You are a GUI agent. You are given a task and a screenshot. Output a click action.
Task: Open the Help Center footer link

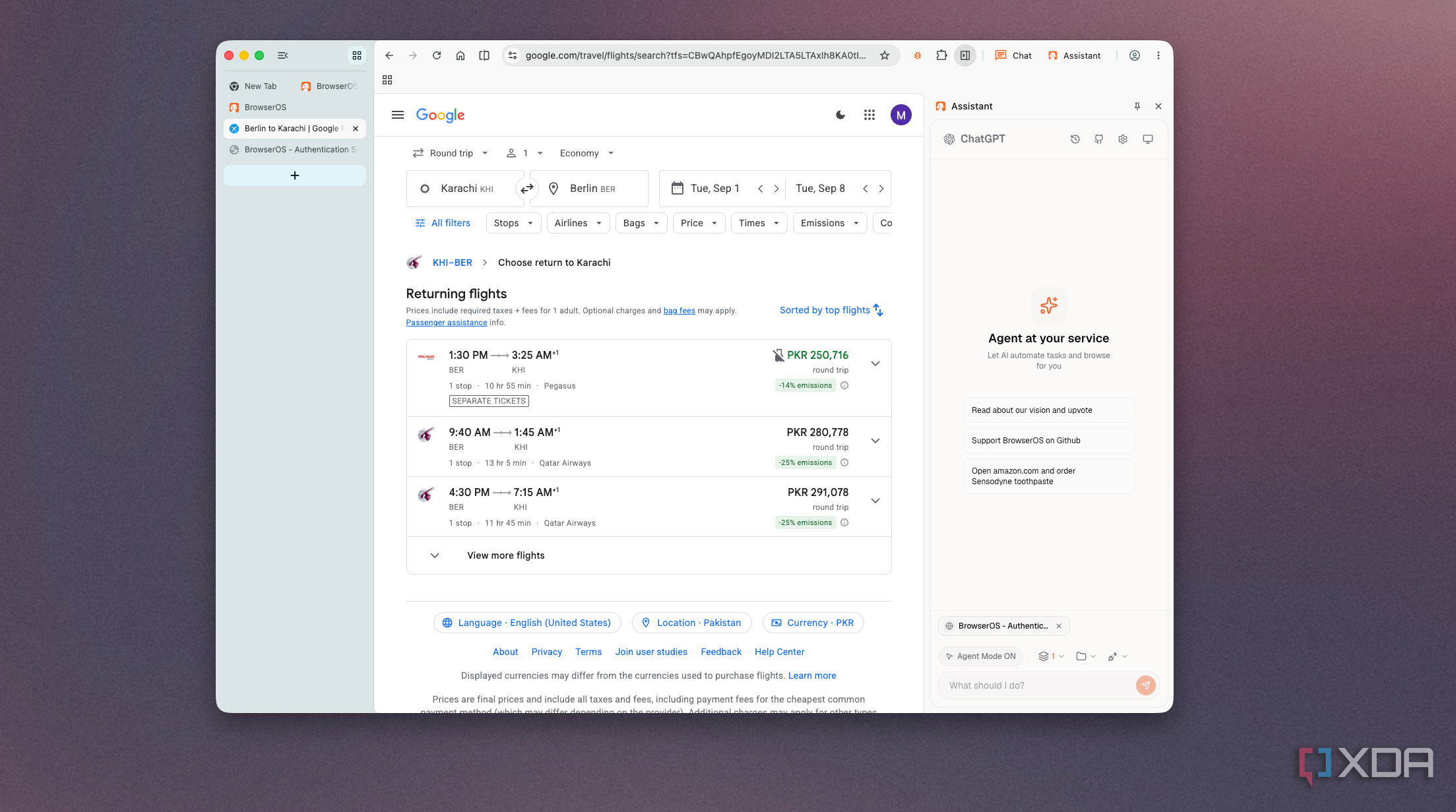pos(780,652)
